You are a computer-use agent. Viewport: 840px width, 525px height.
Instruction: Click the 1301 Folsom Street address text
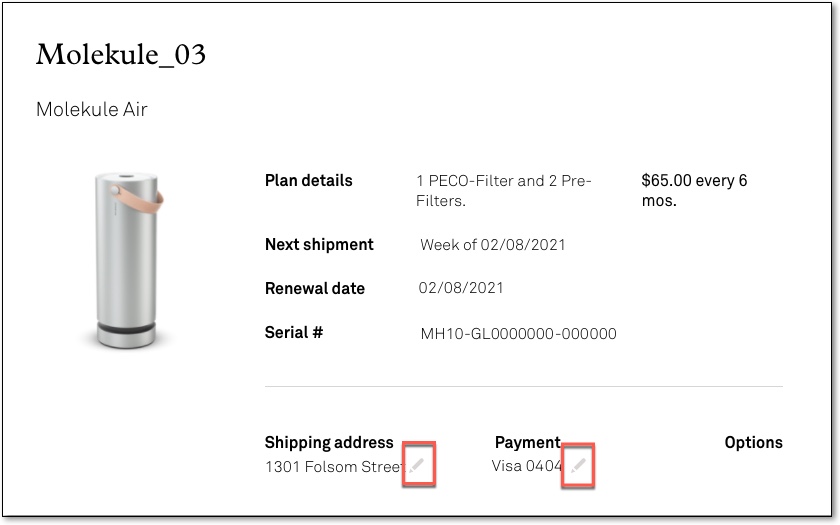coord(334,466)
